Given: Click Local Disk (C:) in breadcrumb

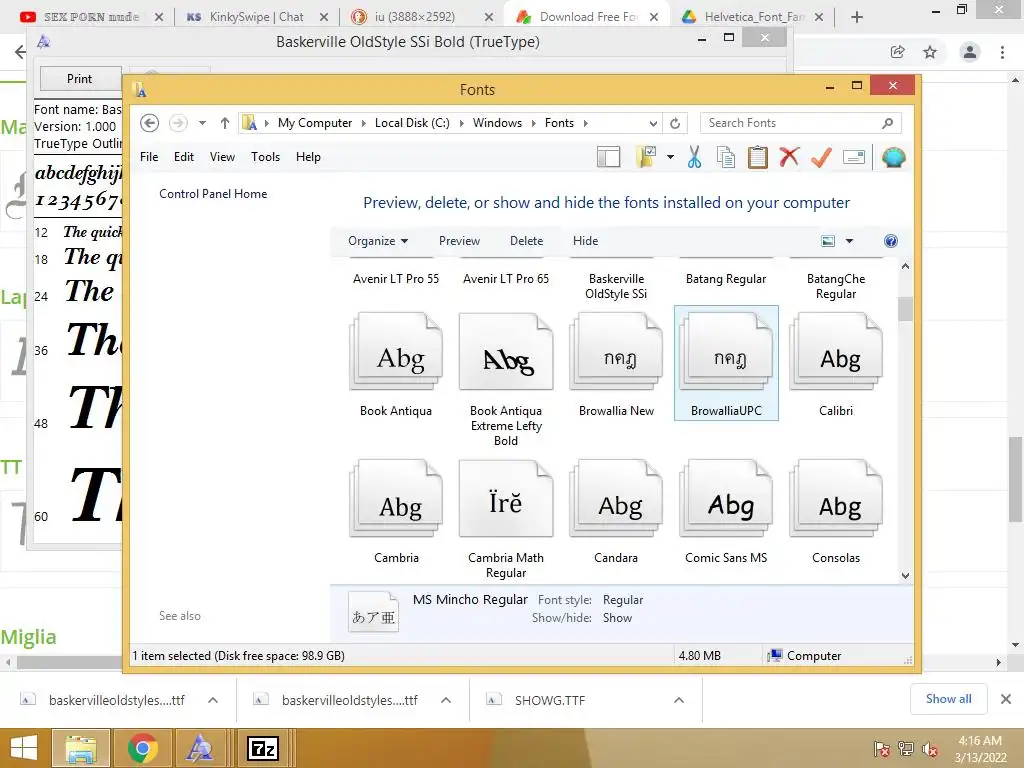Looking at the screenshot, I should [412, 123].
